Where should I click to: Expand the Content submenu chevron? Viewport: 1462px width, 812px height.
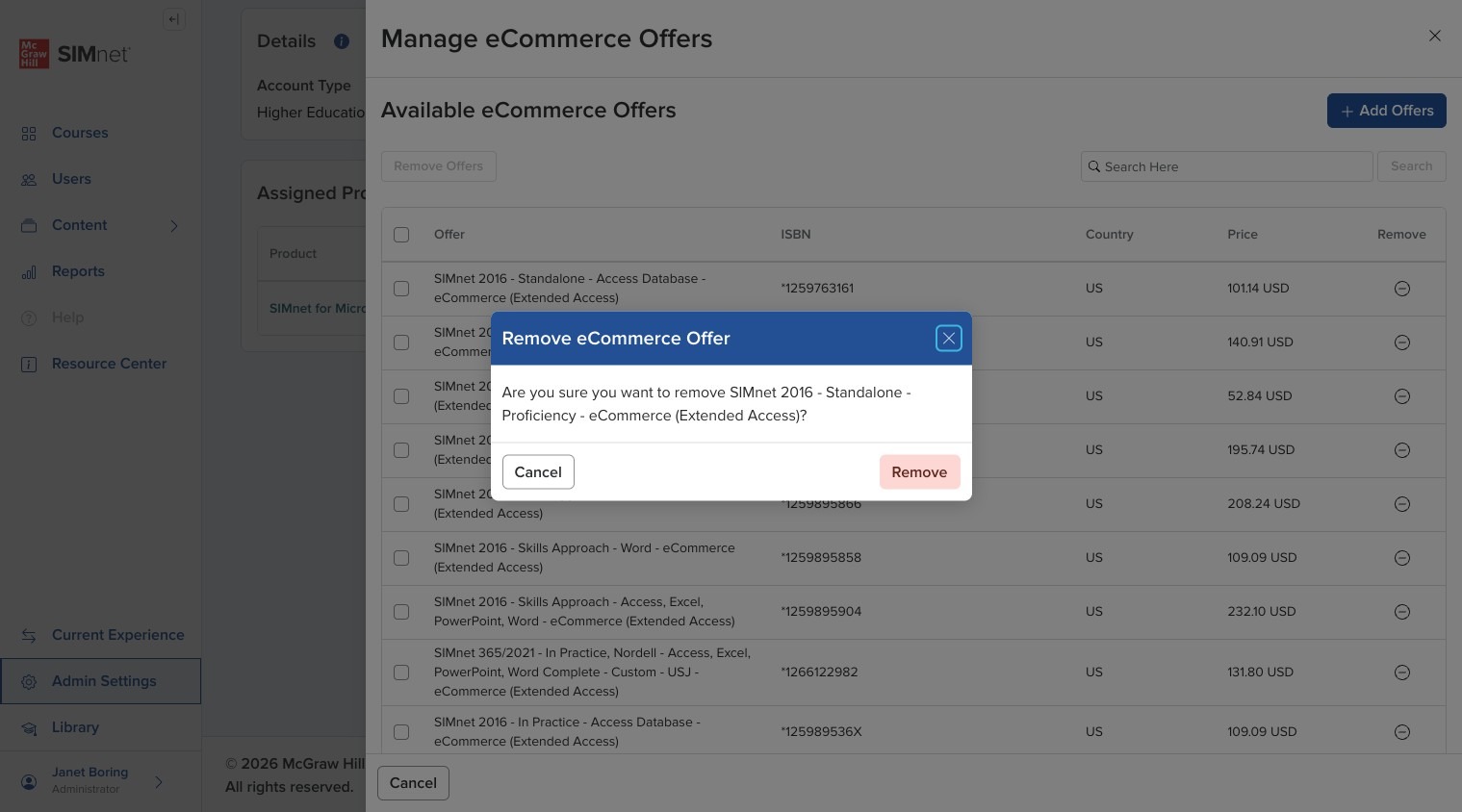click(174, 226)
